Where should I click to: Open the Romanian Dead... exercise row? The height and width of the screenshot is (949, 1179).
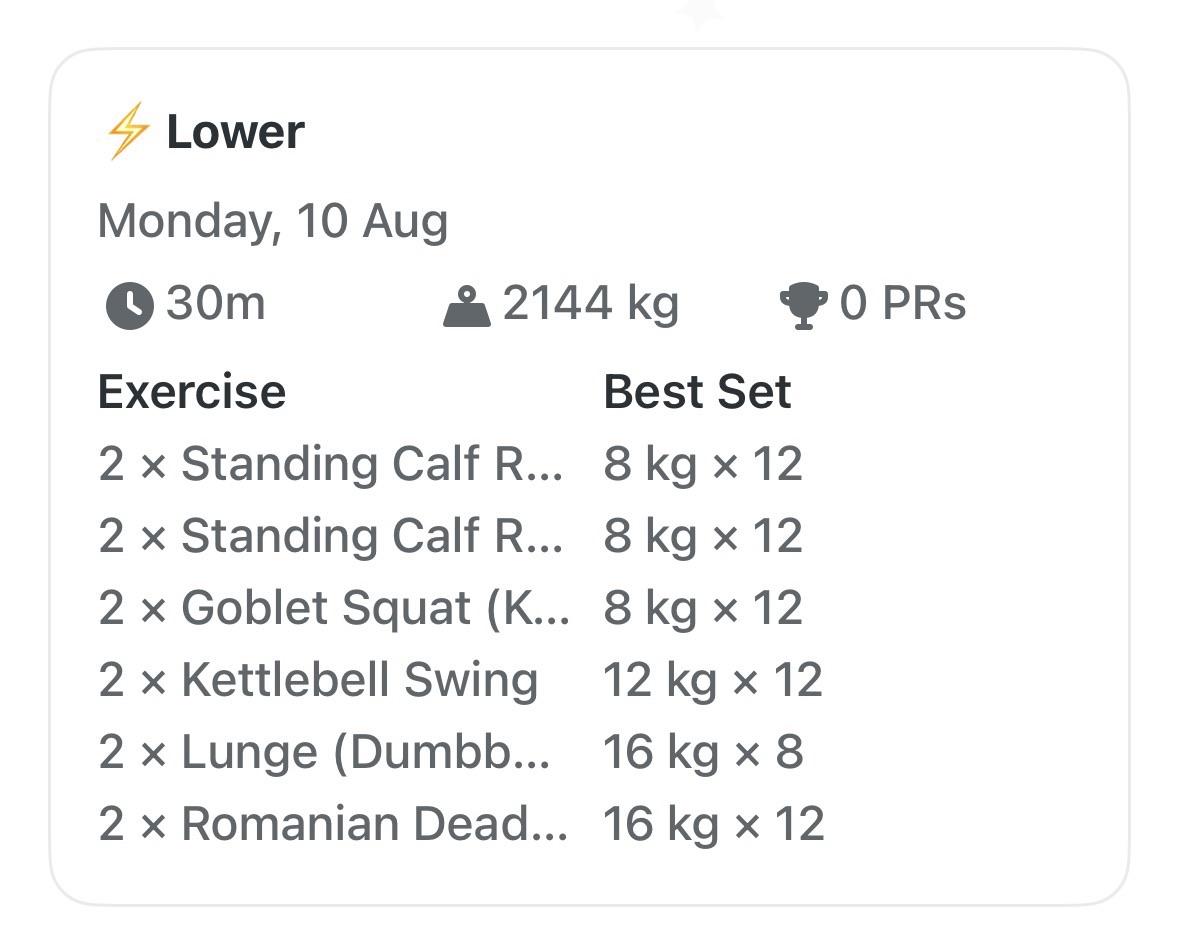461,824
